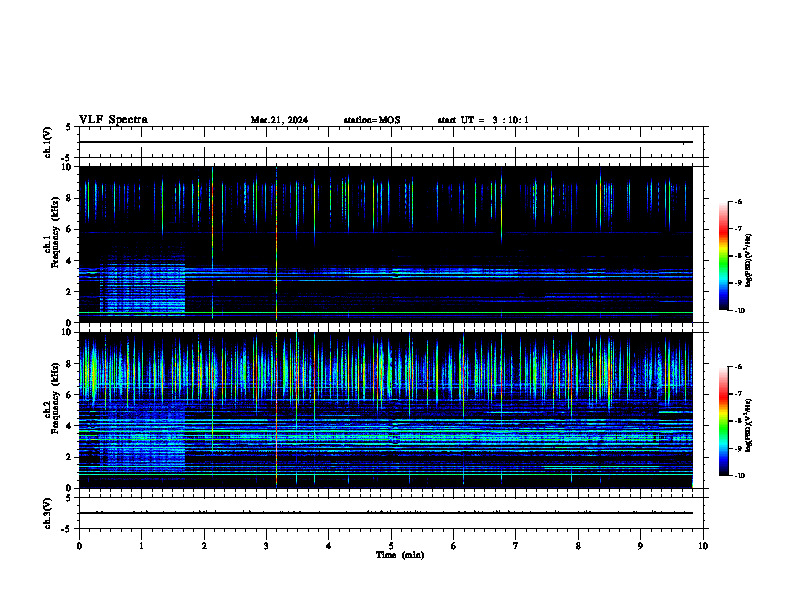Viewport: 792px width, 612px height.
Task: Click time axis tick label "5"
Action: point(391,546)
